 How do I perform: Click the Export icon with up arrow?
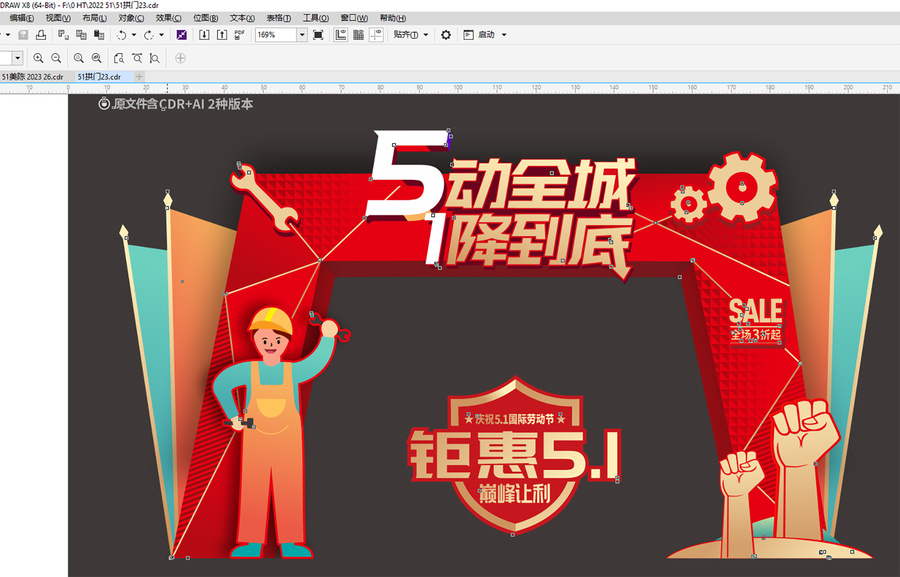pos(222,35)
